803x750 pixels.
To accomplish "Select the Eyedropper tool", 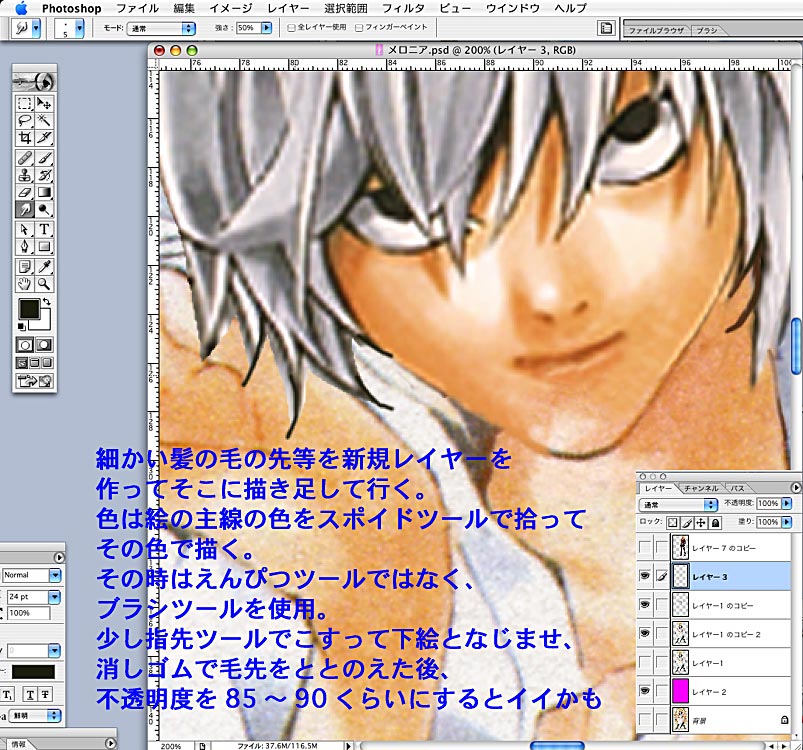I will [44, 267].
